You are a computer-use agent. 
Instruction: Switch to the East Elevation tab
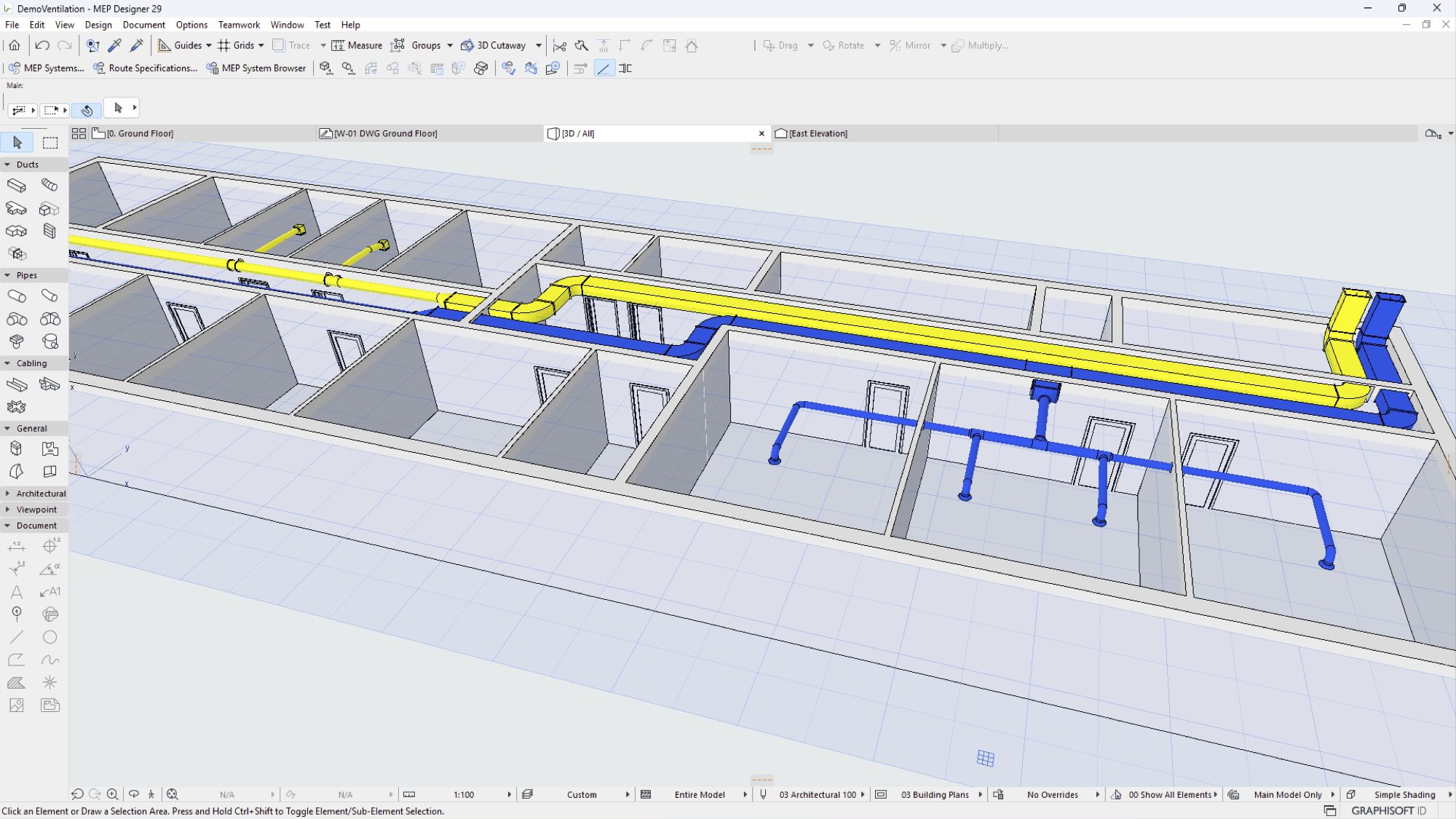(818, 133)
